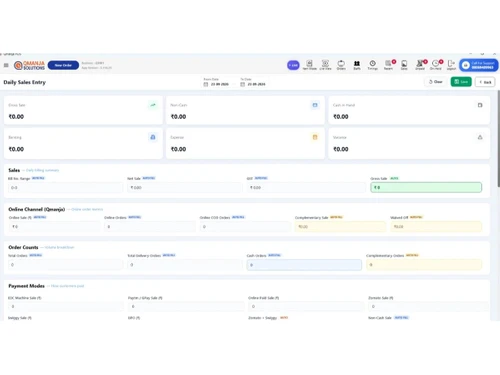The image size is (500, 375).
Task: Click the EDC Machine Sale field
Action: 65,306
